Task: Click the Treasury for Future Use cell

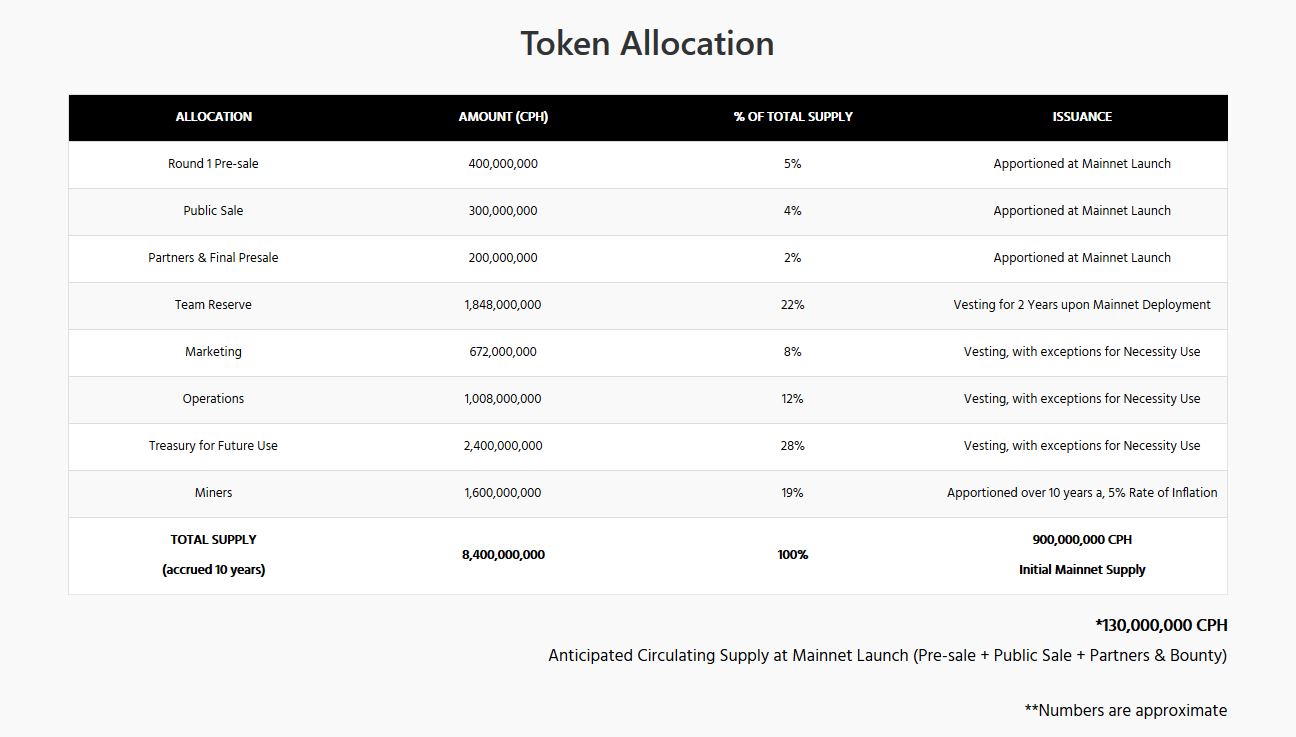Action: tap(213, 446)
